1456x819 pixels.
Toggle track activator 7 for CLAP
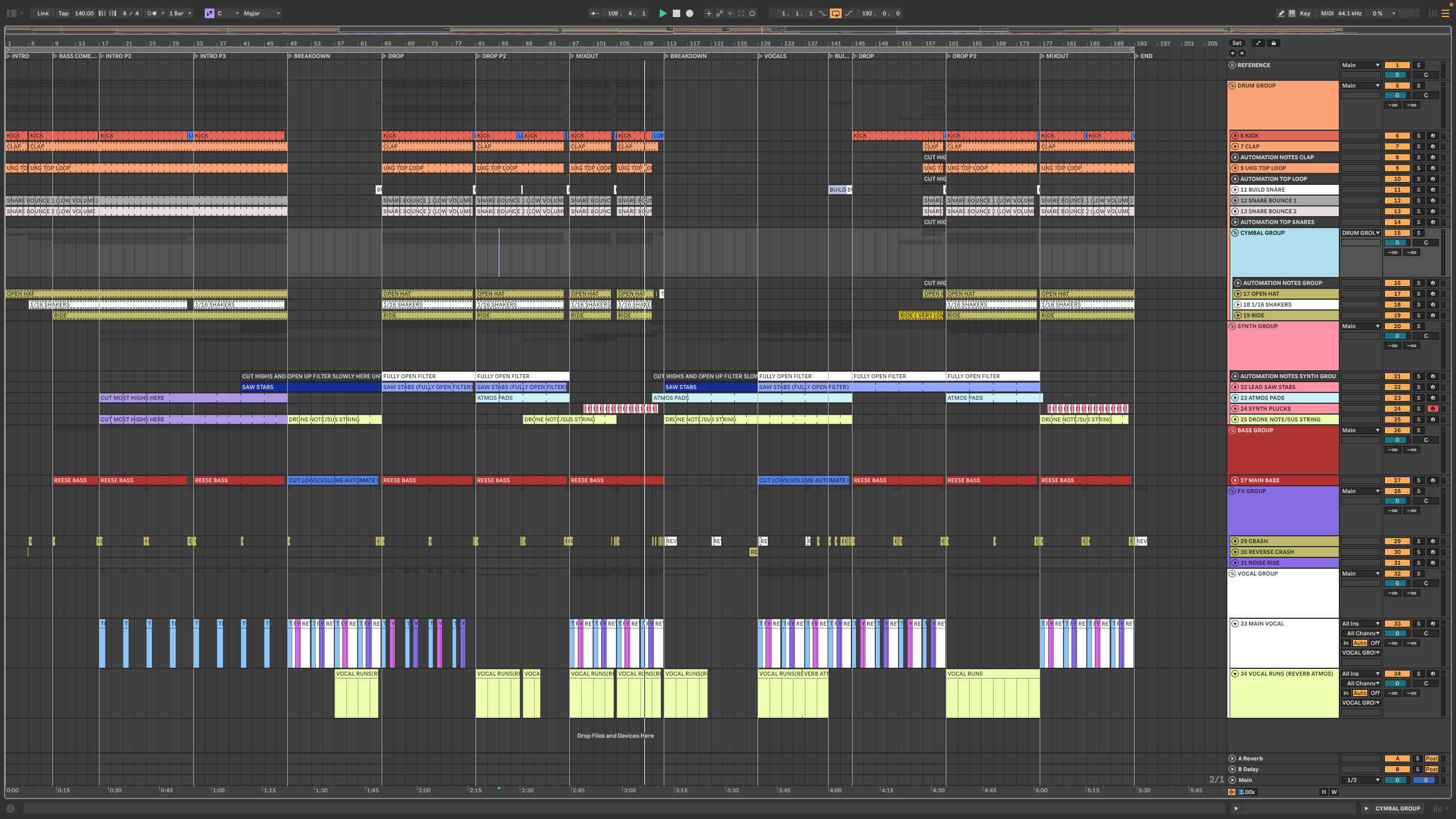pos(1397,147)
